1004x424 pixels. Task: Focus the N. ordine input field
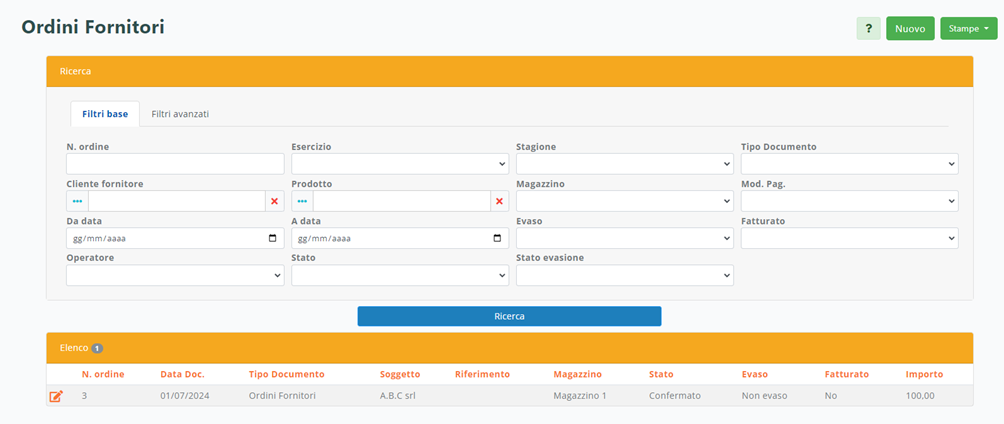pos(175,164)
